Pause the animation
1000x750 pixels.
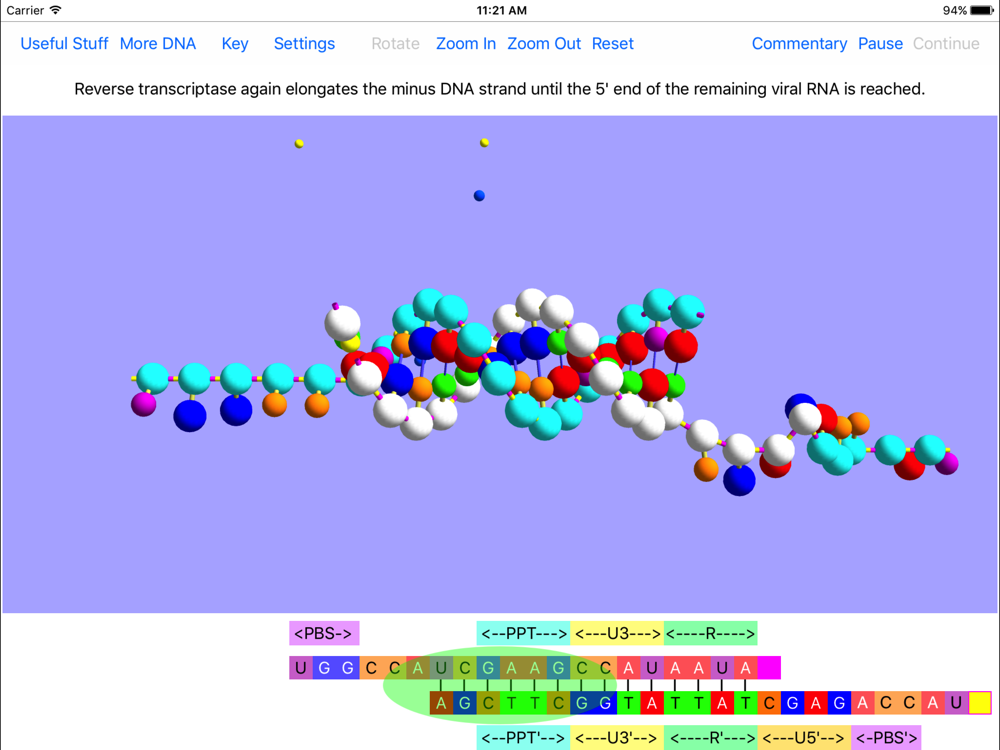pos(880,43)
